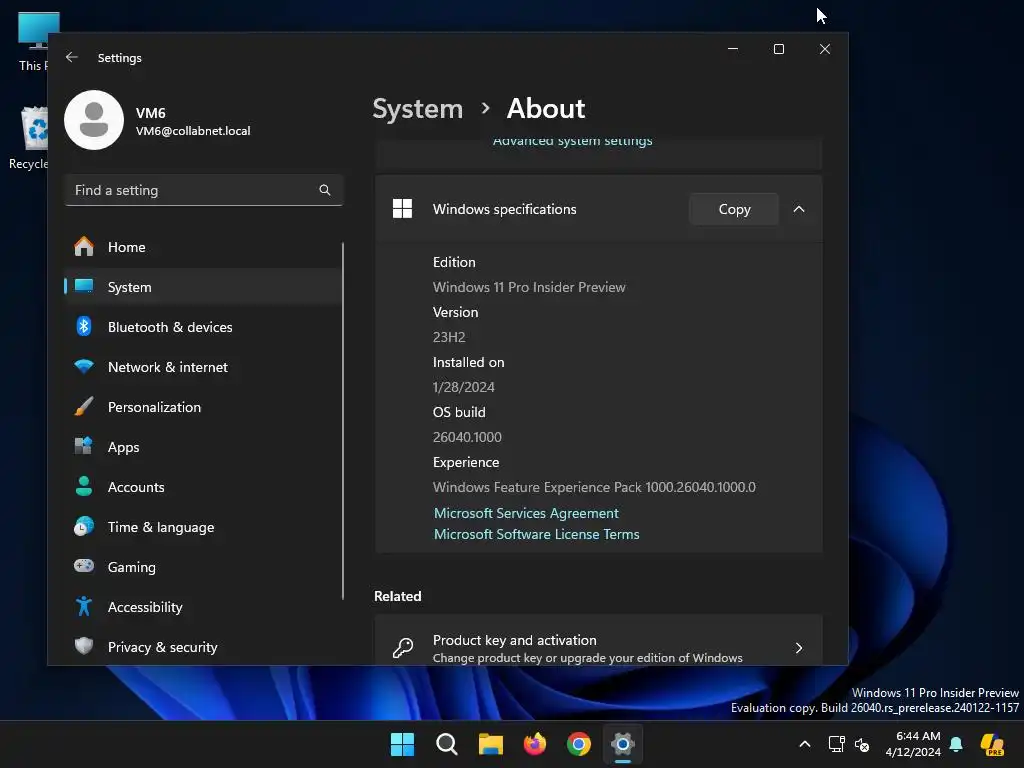The height and width of the screenshot is (768, 1024).
Task: Click the VM6 user avatar
Action: pyautogui.click(x=94, y=120)
